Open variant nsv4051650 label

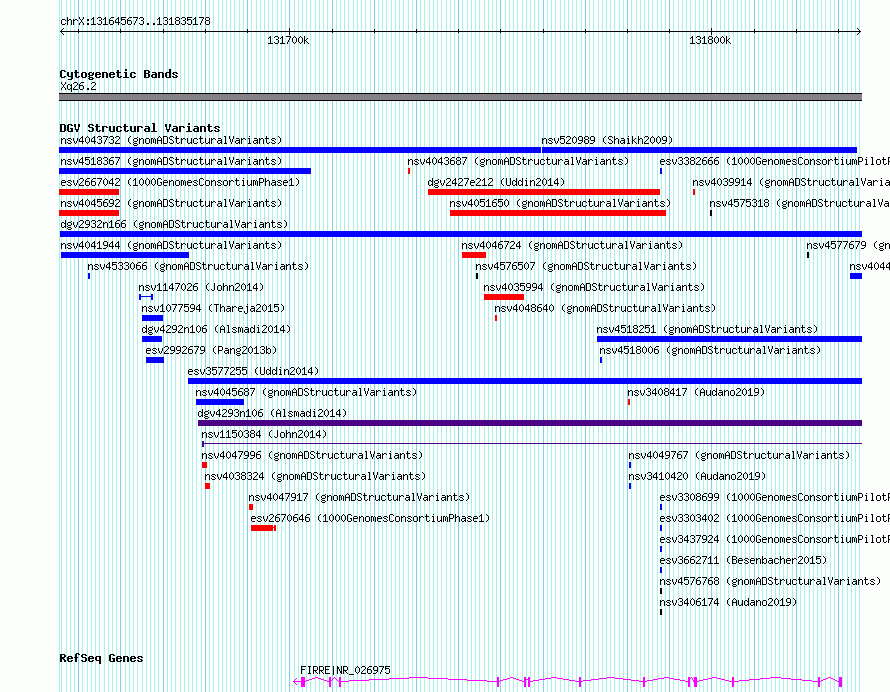[560, 203]
